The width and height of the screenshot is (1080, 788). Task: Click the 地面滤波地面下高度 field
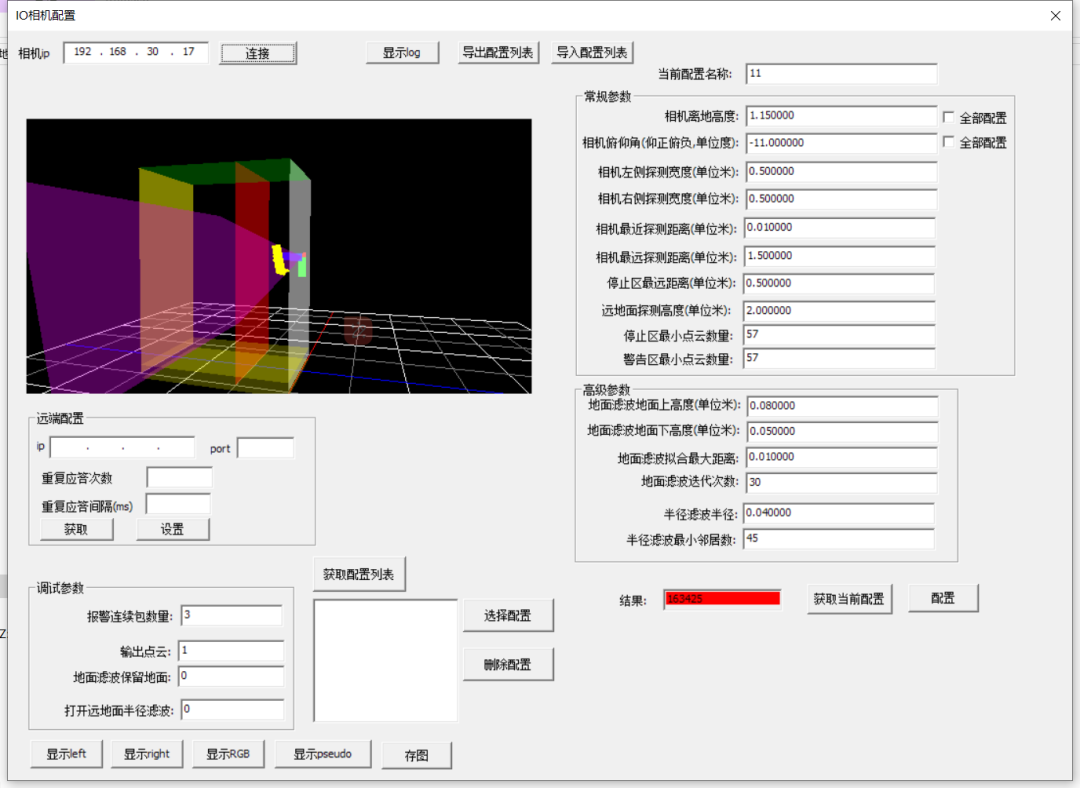[x=842, y=431]
